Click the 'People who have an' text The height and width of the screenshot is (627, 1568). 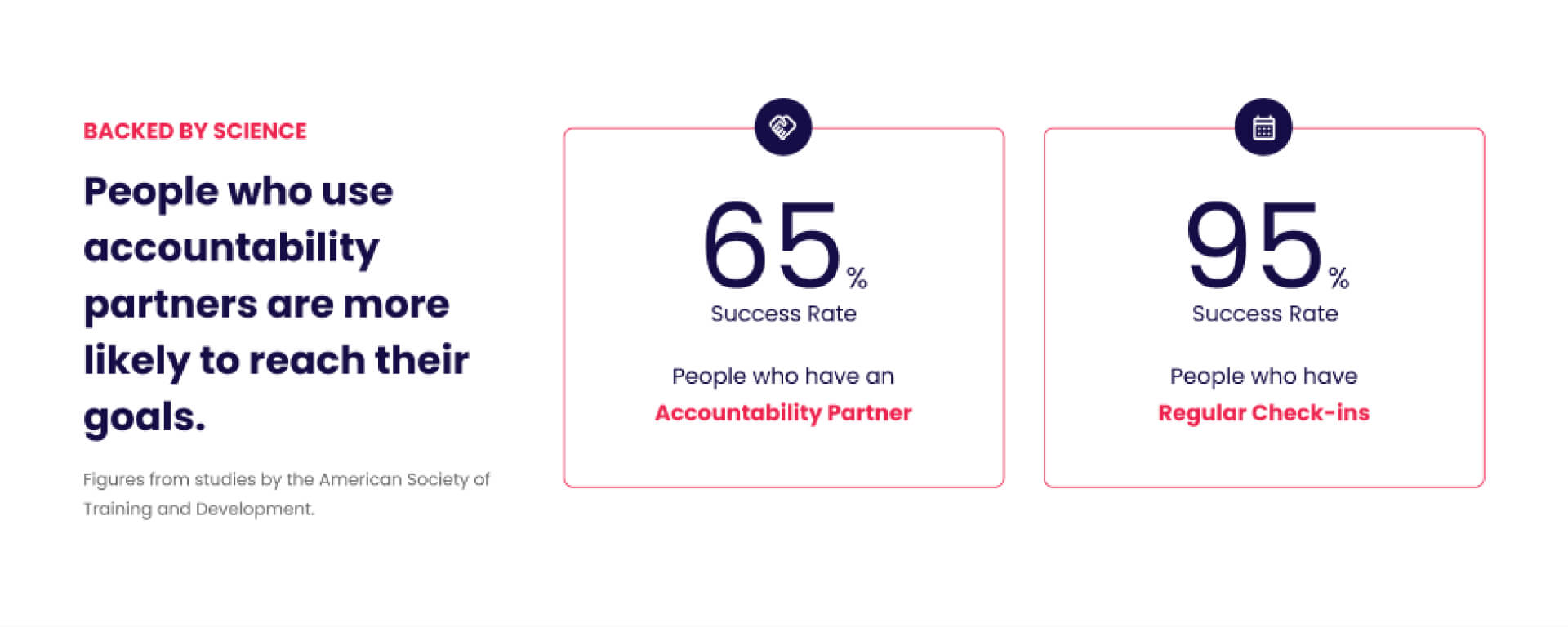click(x=782, y=376)
